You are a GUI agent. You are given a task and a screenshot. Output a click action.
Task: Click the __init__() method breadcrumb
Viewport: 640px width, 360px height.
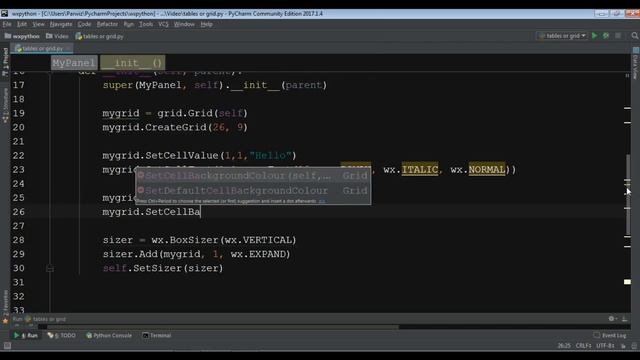tap(133, 63)
